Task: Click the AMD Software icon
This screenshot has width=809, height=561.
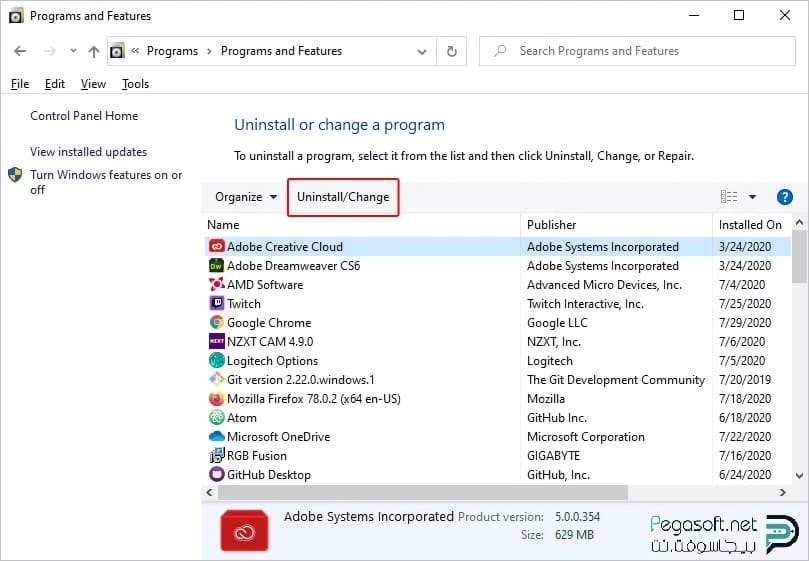Action: (216, 285)
